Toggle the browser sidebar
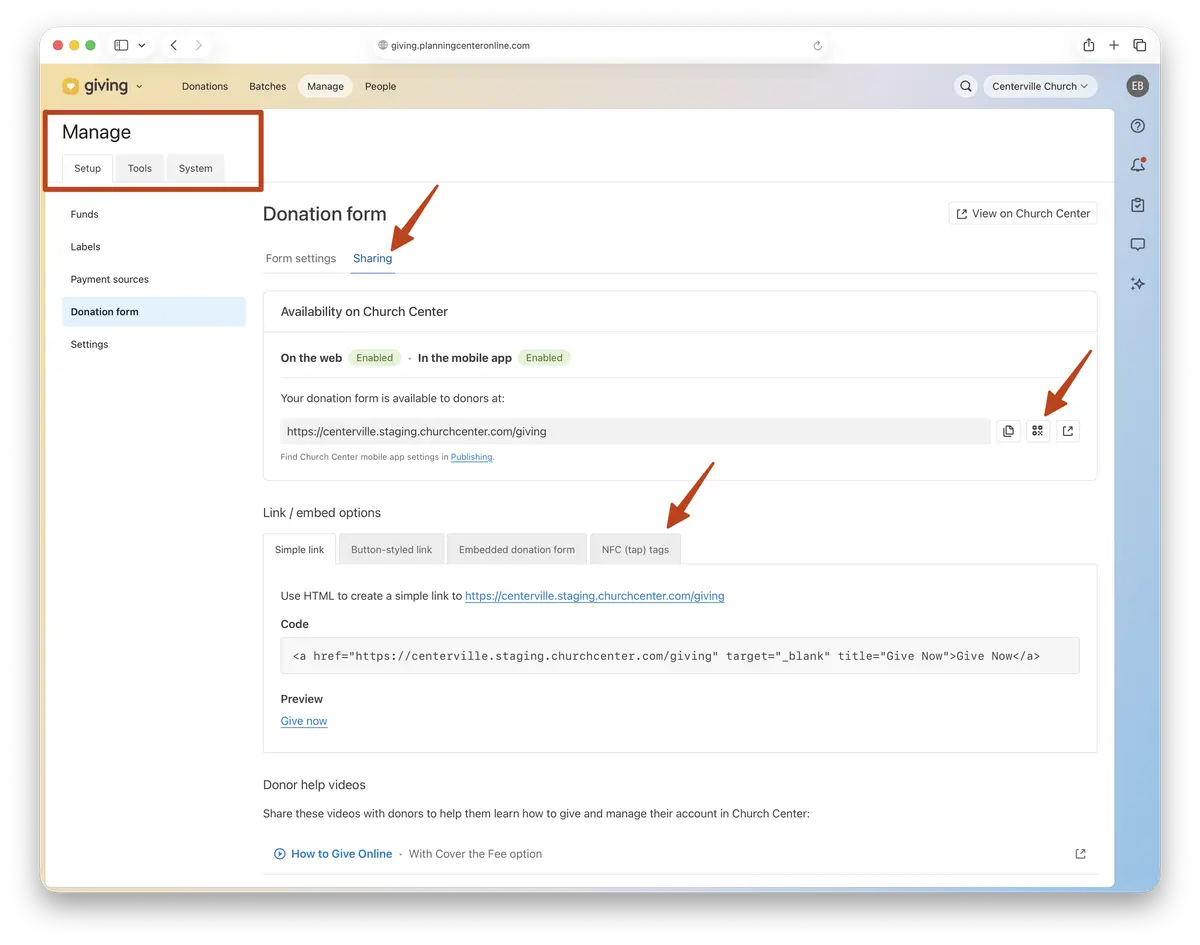Viewport: 1200px width, 945px height. [121, 45]
